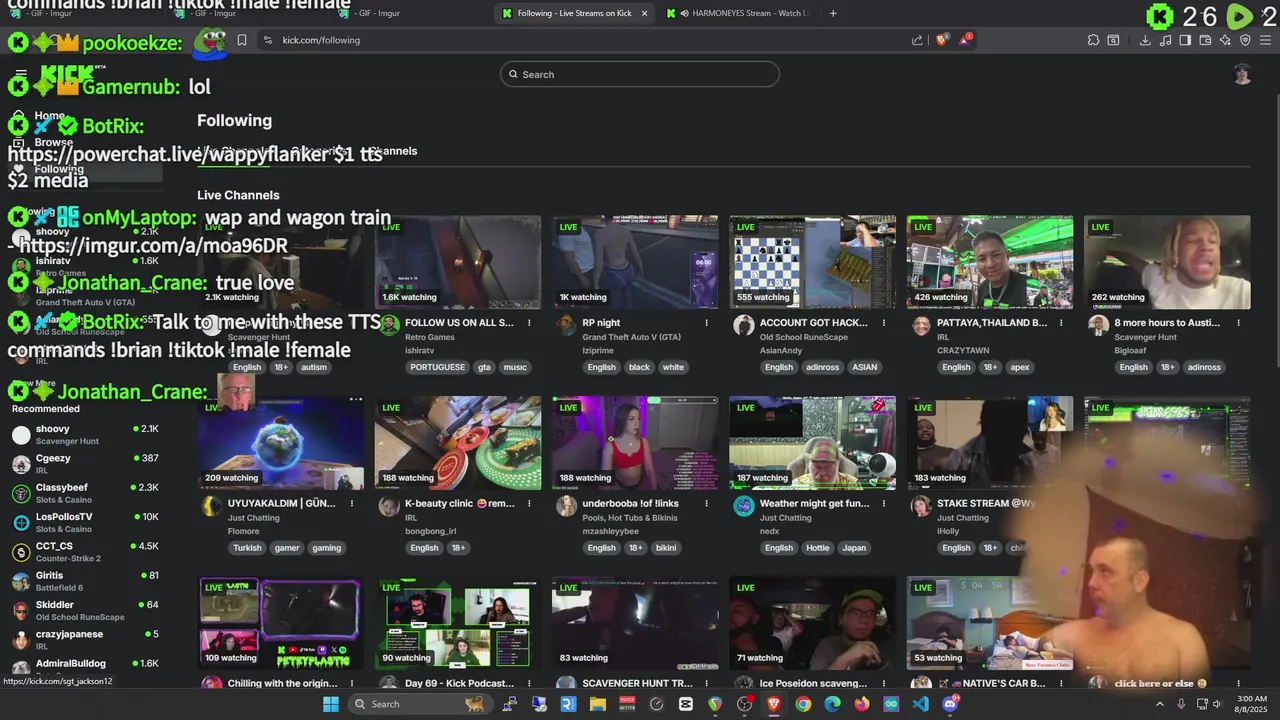
Task: Open the Brave Wallet icon
Action: [1205, 40]
